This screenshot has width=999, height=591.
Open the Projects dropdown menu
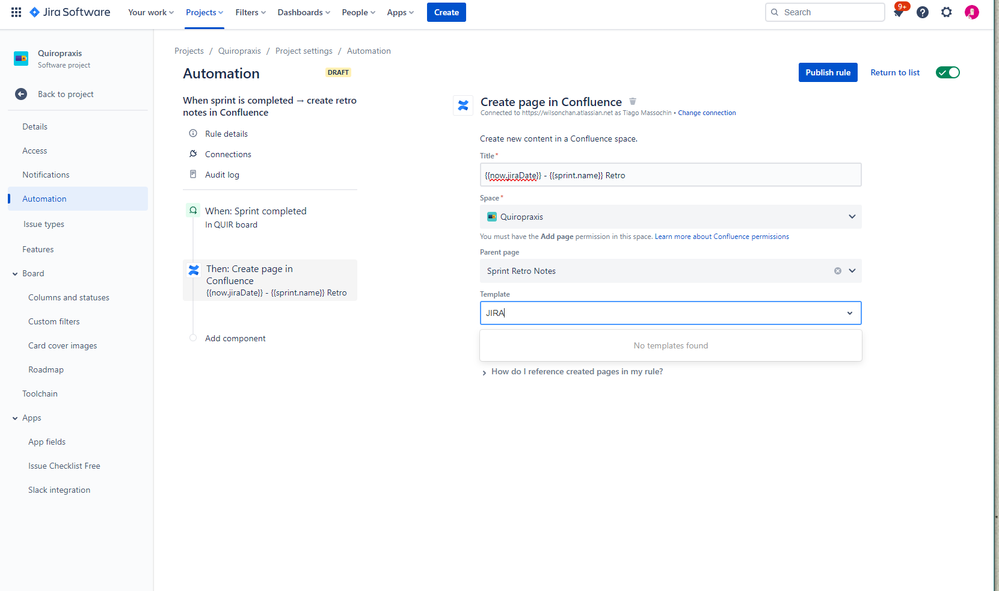click(205, 12)
